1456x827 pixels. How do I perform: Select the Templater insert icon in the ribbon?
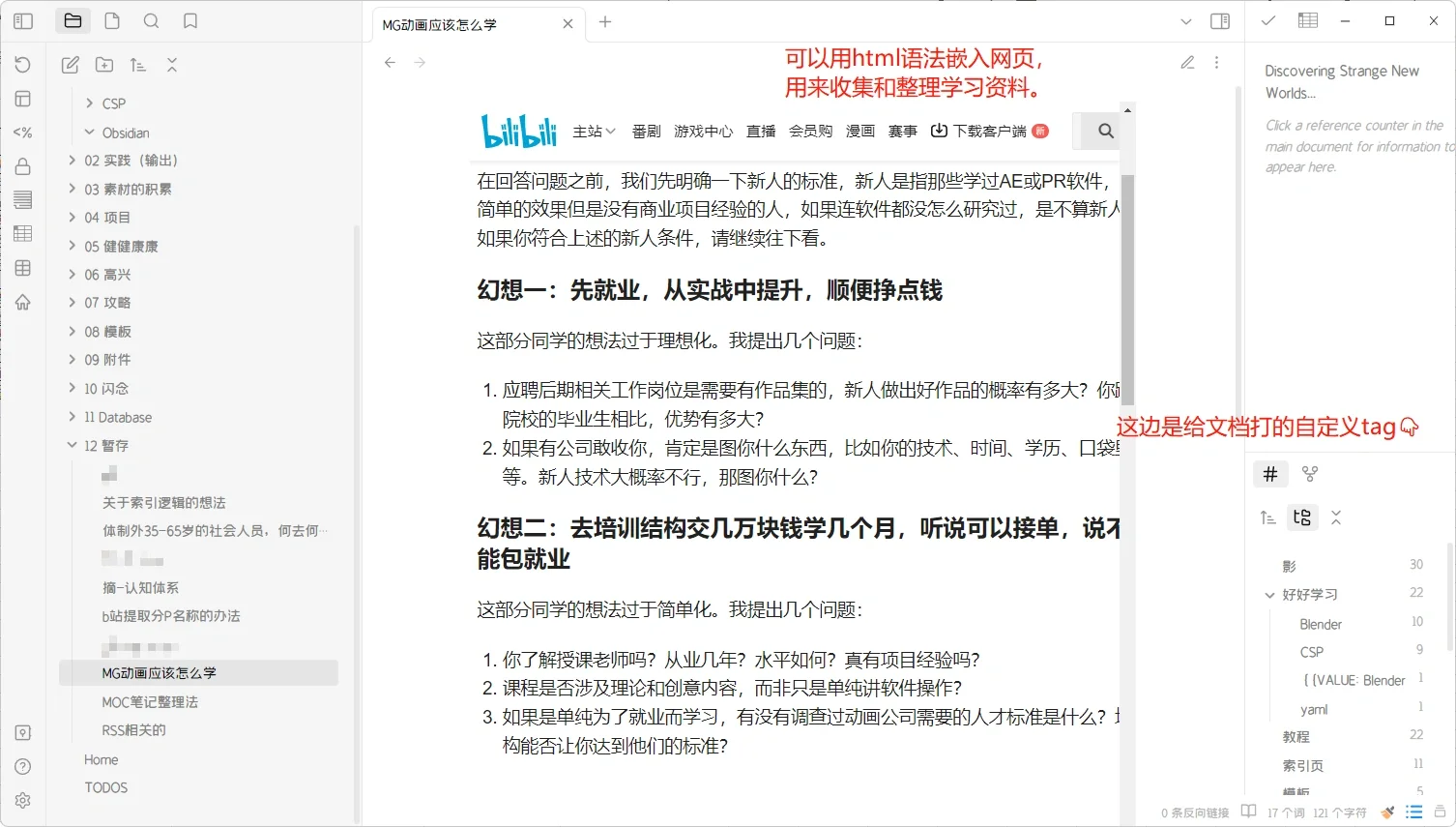(22, 132)
